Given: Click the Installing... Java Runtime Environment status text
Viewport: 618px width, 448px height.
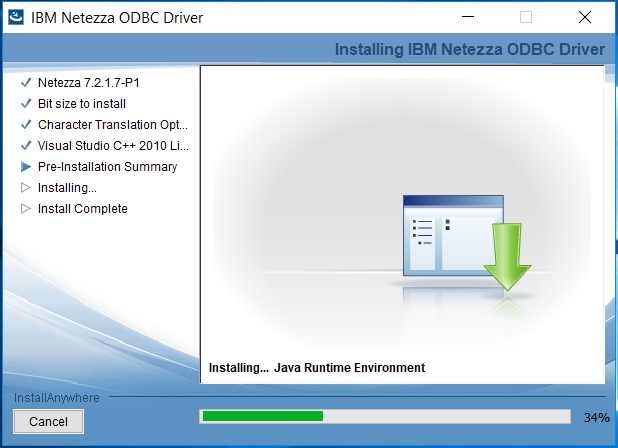Looking at the screenshot, I should [x=317, y=368].
